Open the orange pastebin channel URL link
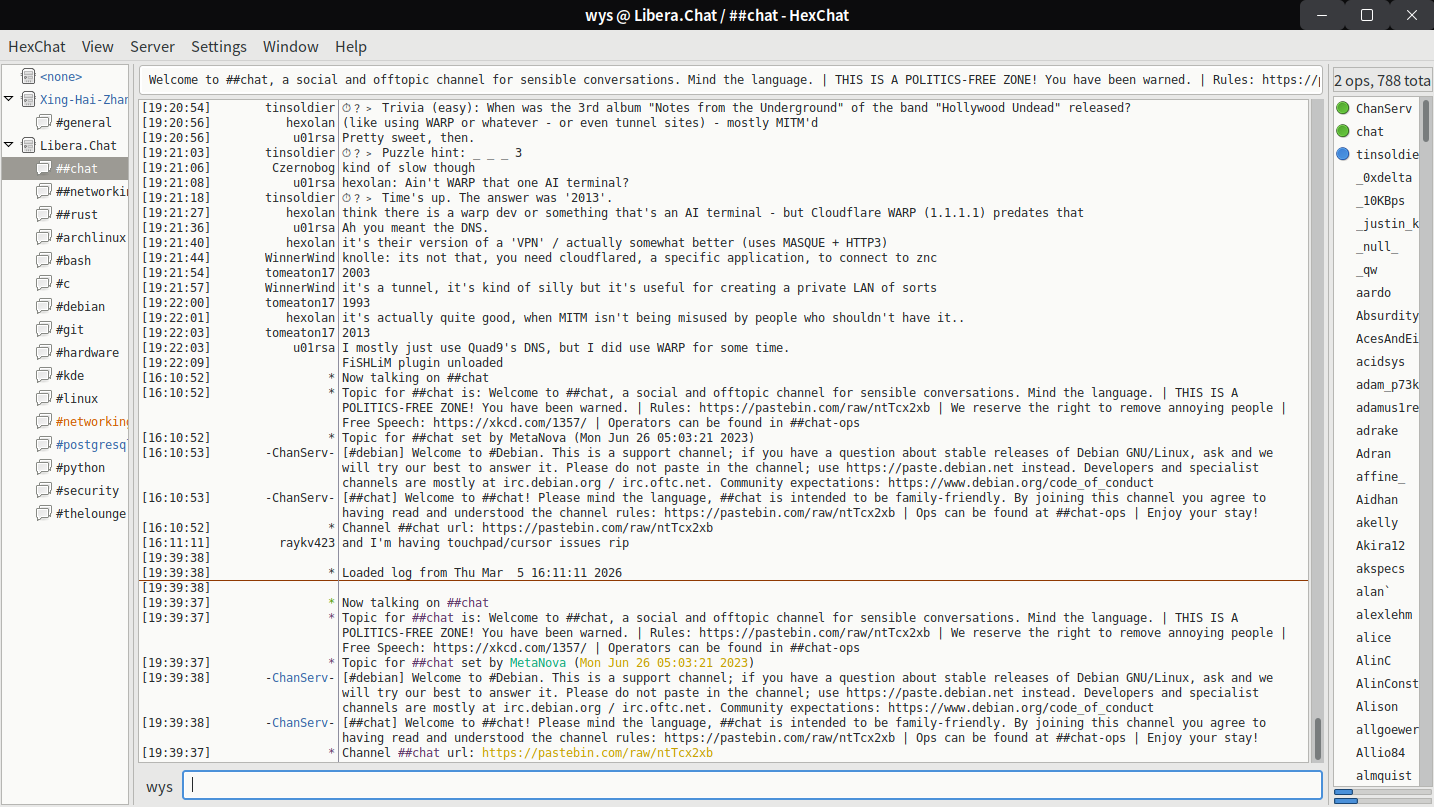Screen dimensions: 1434x807 (597, 753)
